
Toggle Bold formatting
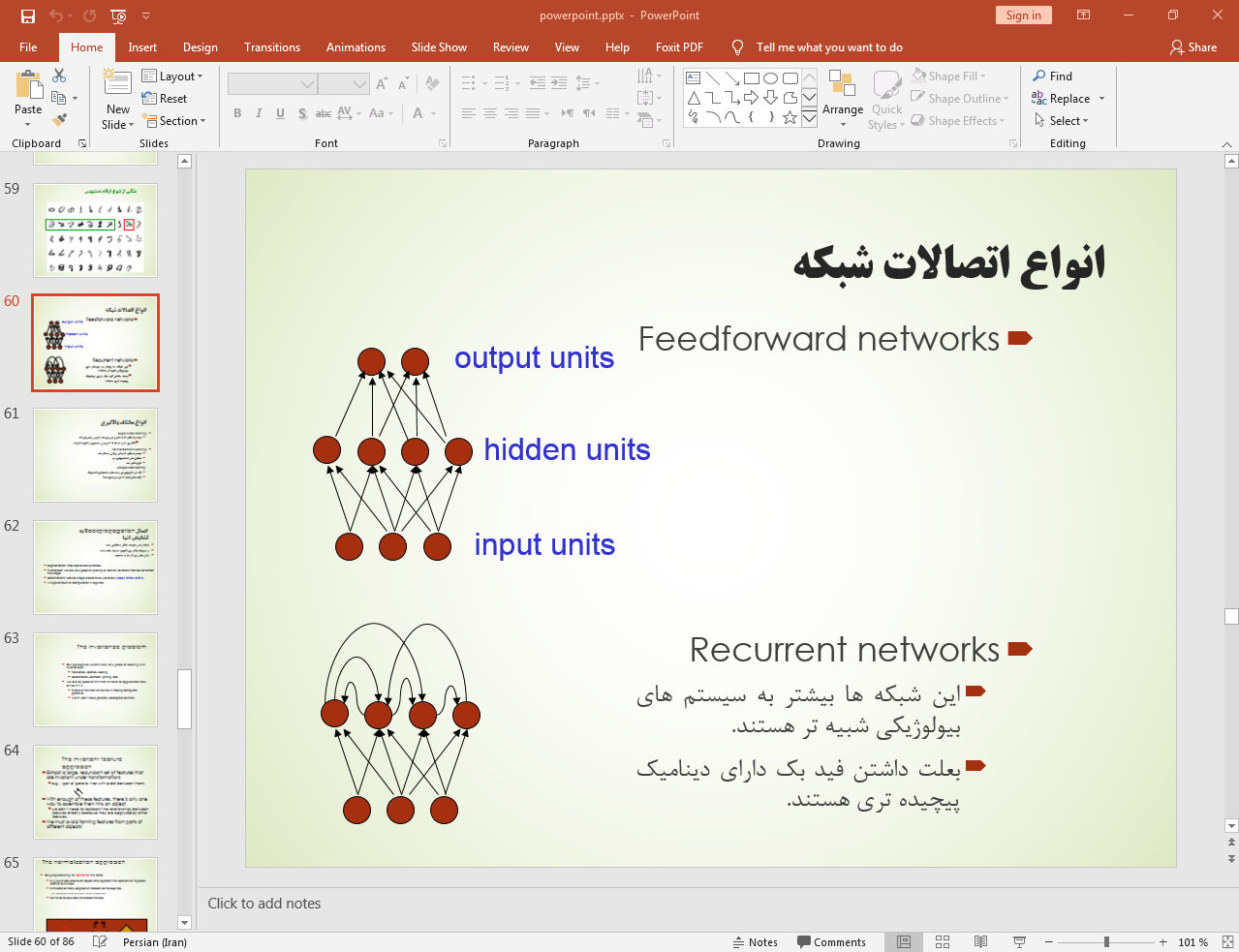[237, 113]
